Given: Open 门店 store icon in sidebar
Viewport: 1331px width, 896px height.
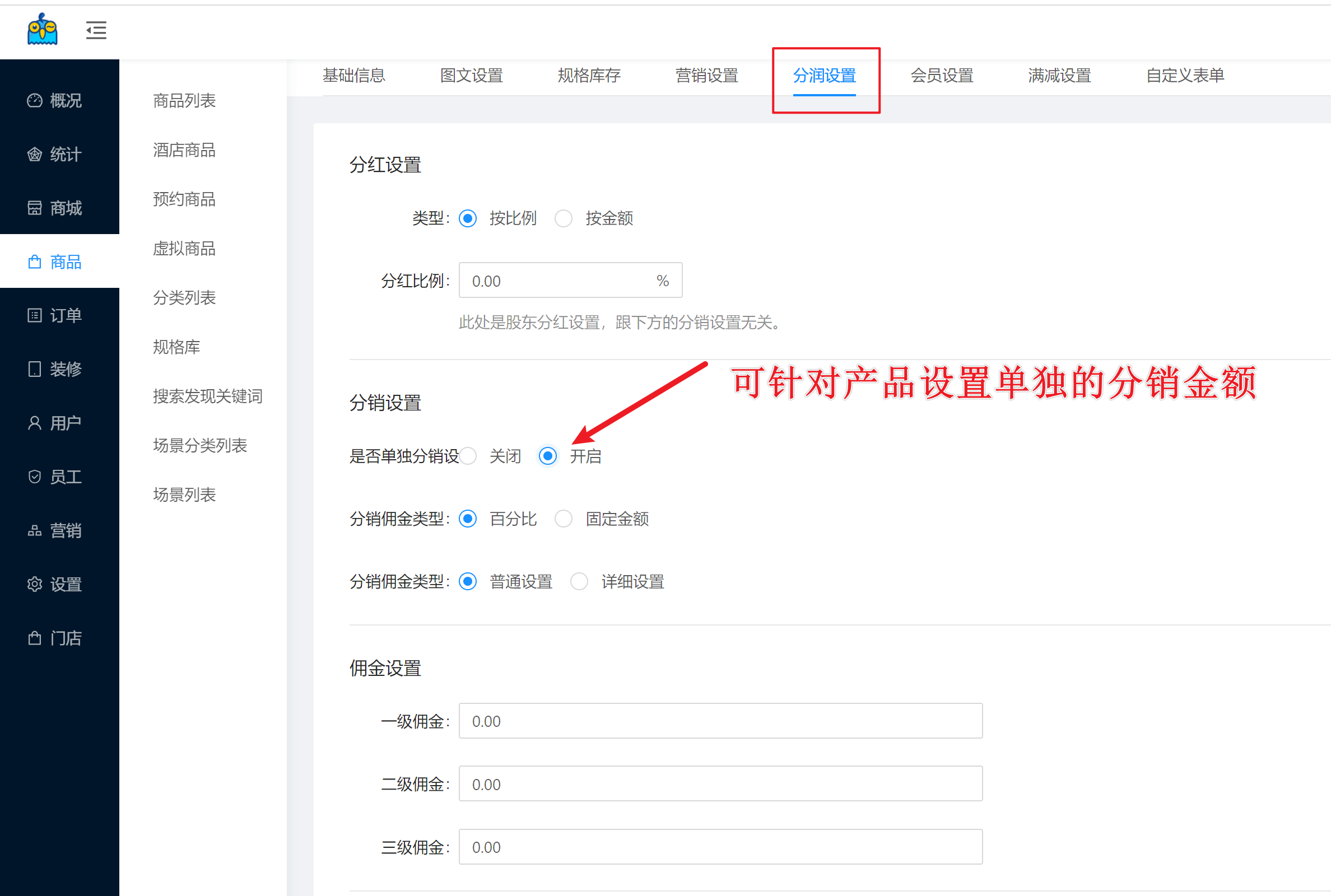Looking at the screenshot, I should 35,638.
